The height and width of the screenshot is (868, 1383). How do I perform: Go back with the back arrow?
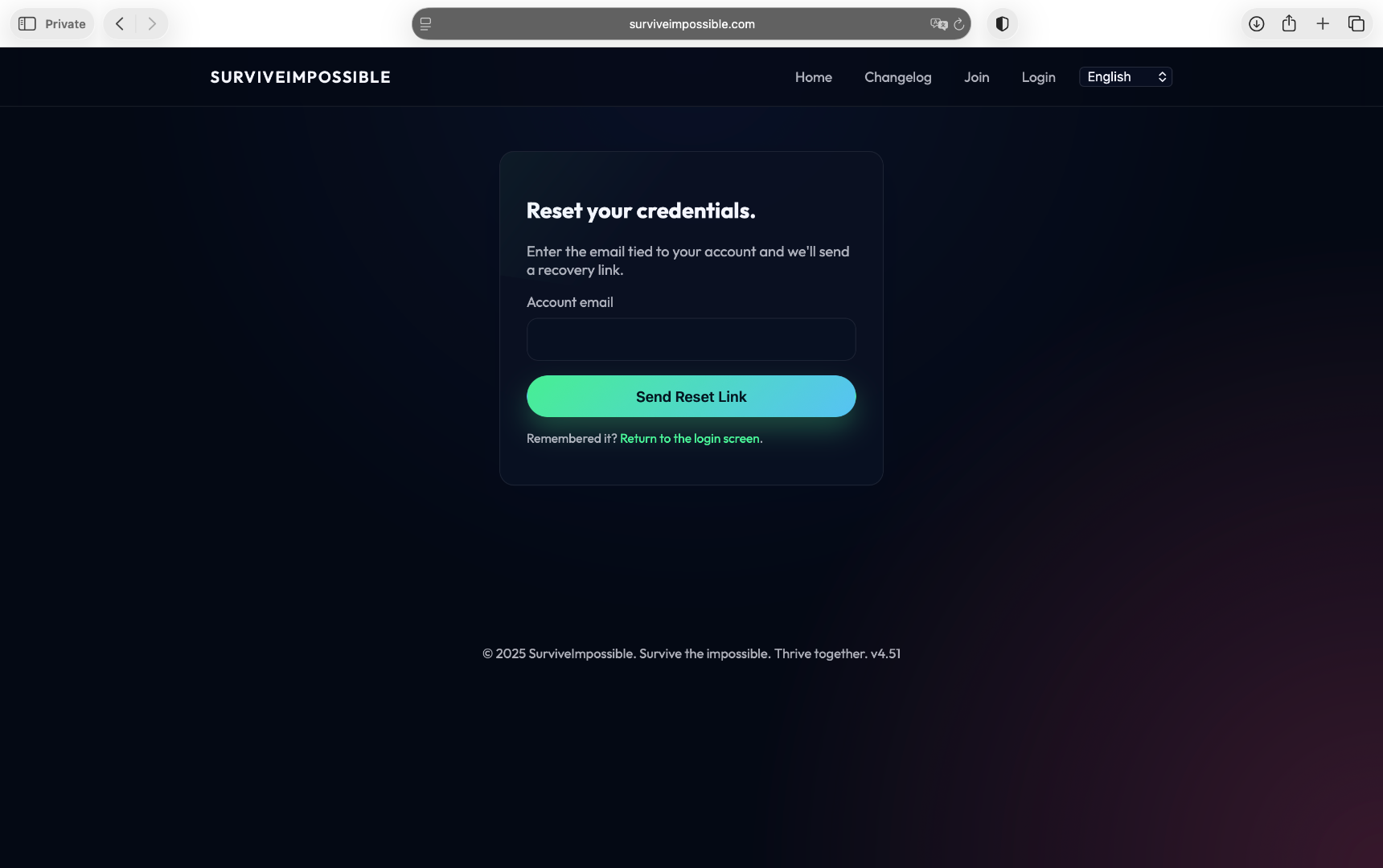click(120, 24)
